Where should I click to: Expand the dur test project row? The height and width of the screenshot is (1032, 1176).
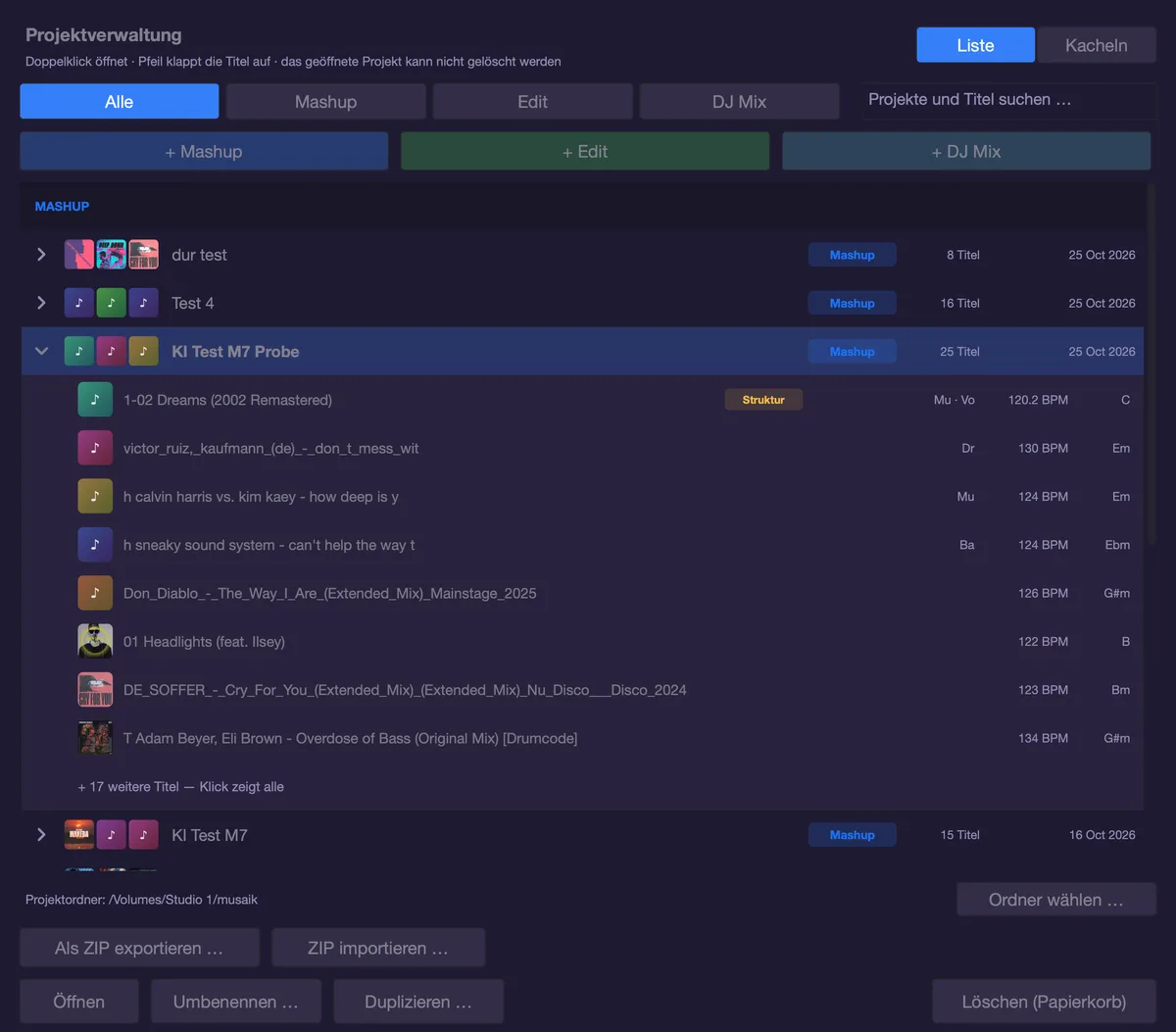click(x=41, y=255)
